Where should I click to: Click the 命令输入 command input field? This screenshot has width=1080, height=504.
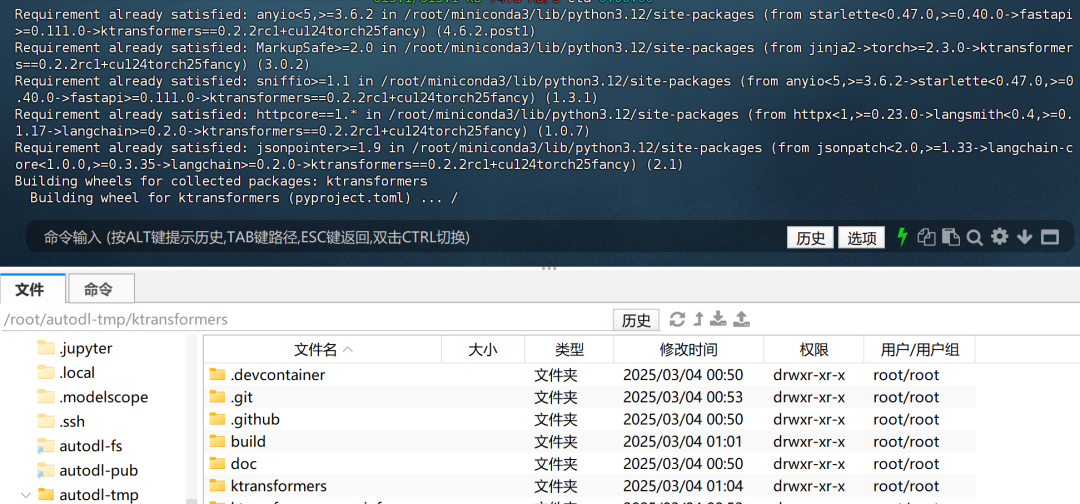pos(400,237)
